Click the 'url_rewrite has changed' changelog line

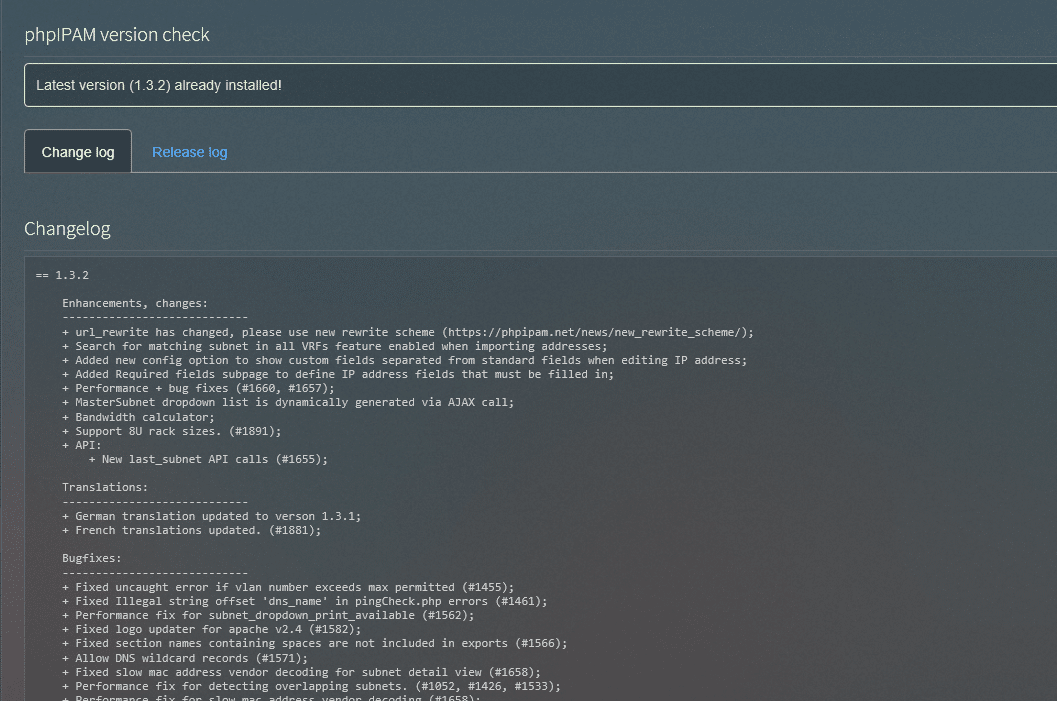click(x=408, y=332)
